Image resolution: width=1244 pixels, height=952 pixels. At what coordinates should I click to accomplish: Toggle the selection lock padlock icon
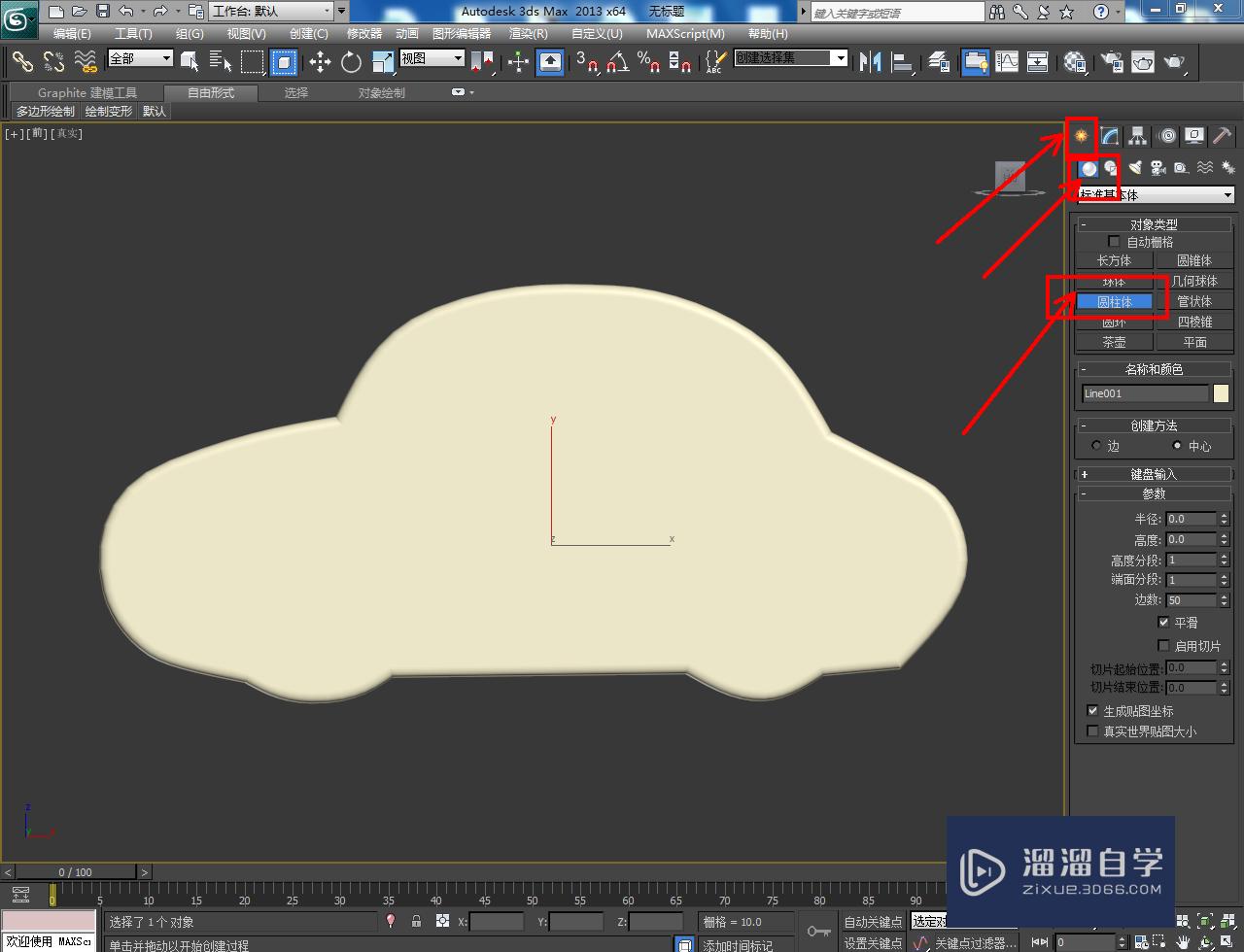pos(416,921)
